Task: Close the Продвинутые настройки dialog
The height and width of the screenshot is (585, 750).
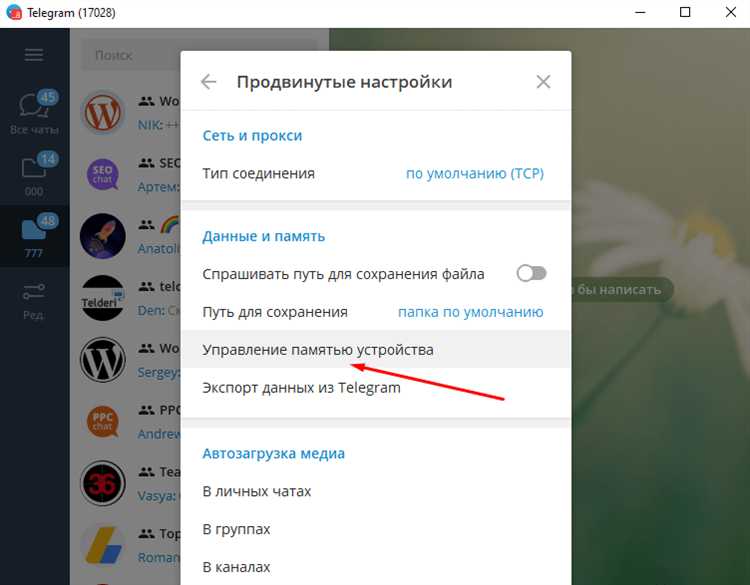Action: point(543,82)
